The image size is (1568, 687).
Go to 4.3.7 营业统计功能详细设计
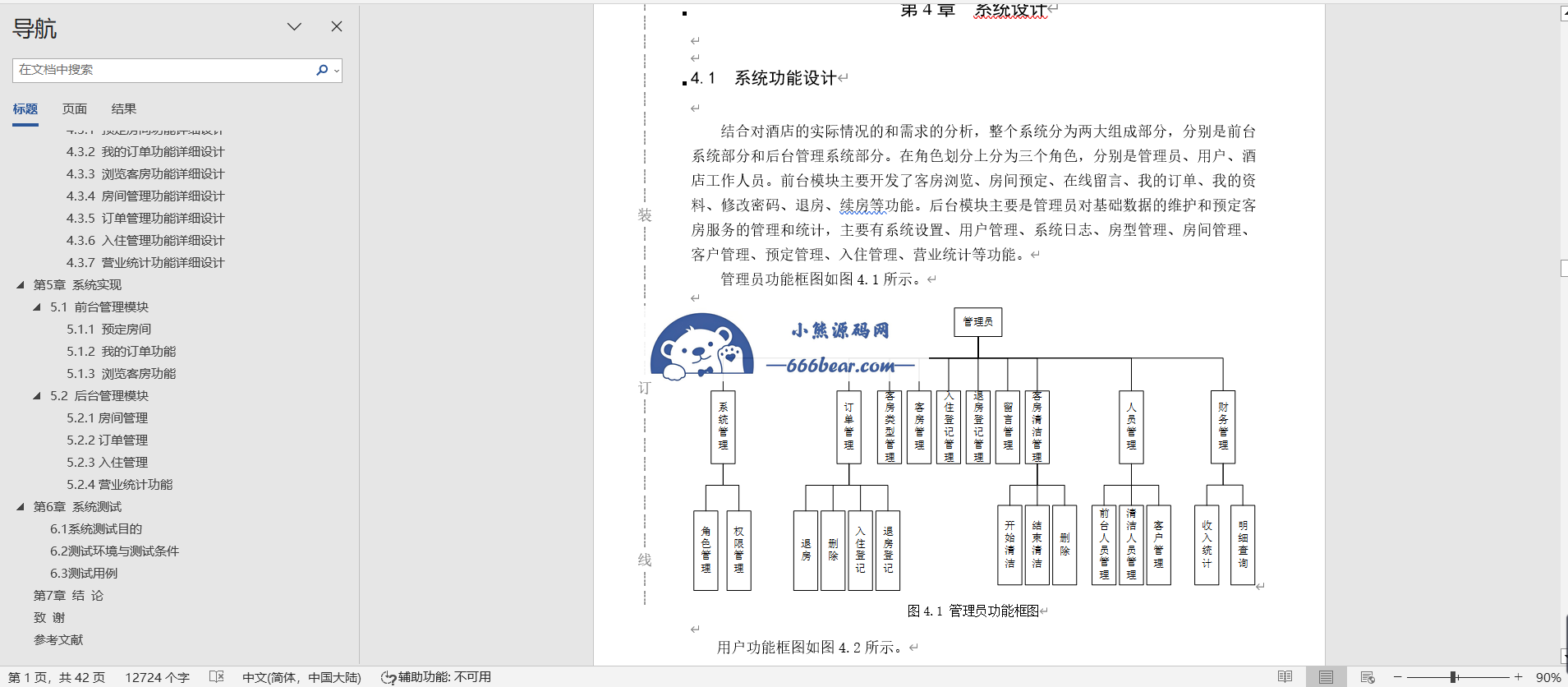pos(145,263)
